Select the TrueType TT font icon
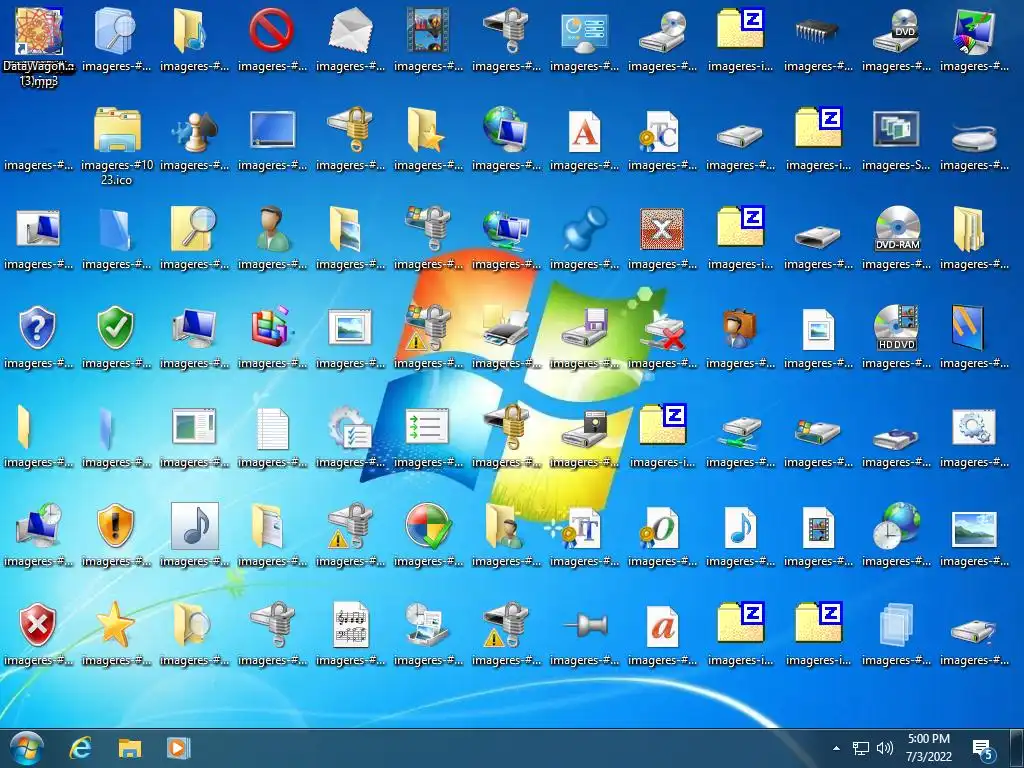The height and width of the screenshot is (768, 1024). pyautogui.click(x=583, y=529)
